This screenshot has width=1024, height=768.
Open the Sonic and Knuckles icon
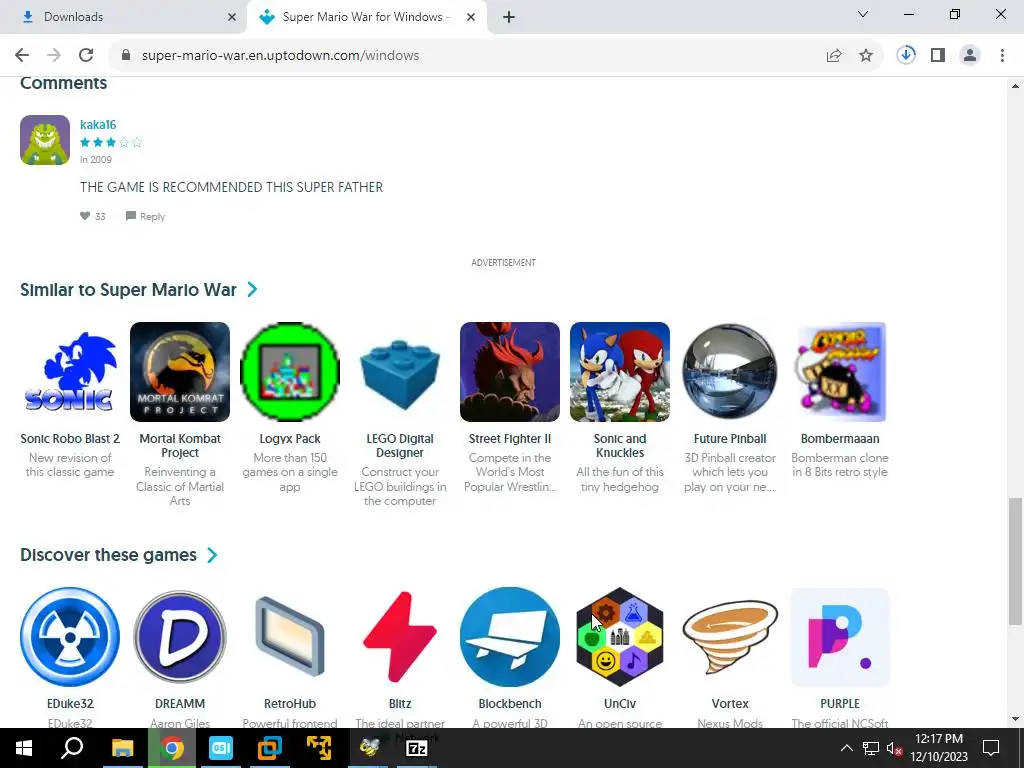[x=620, y=372]
